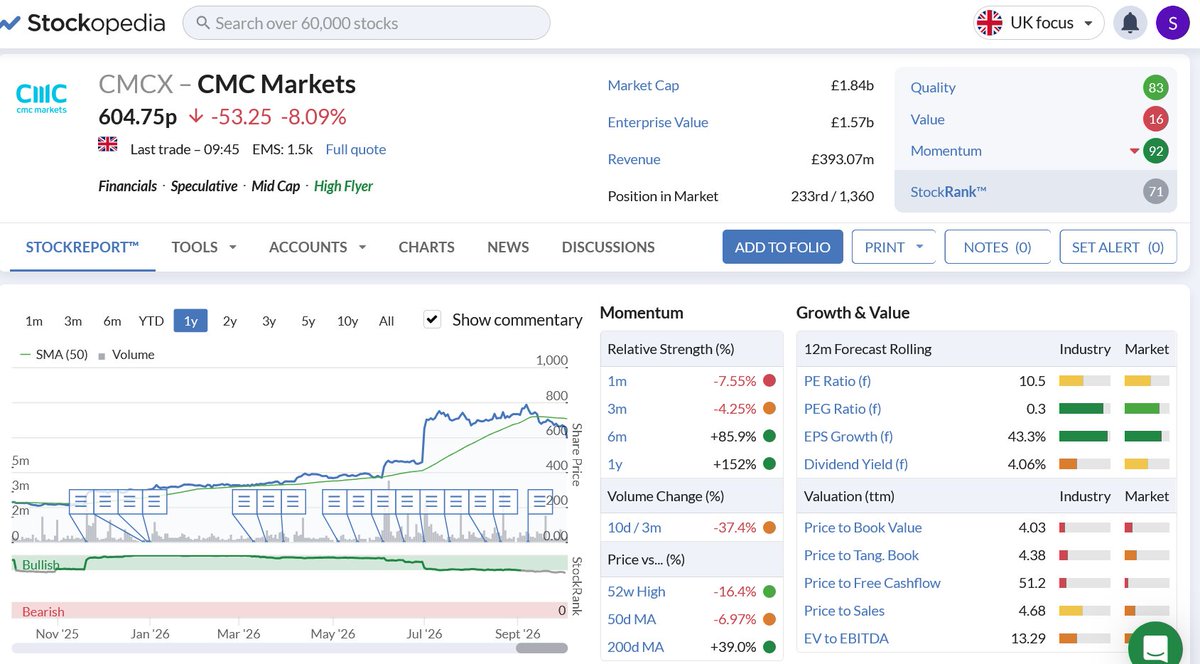Click the 50d MA link
This screenshot has width=1200, height=664.
[632, 619]
